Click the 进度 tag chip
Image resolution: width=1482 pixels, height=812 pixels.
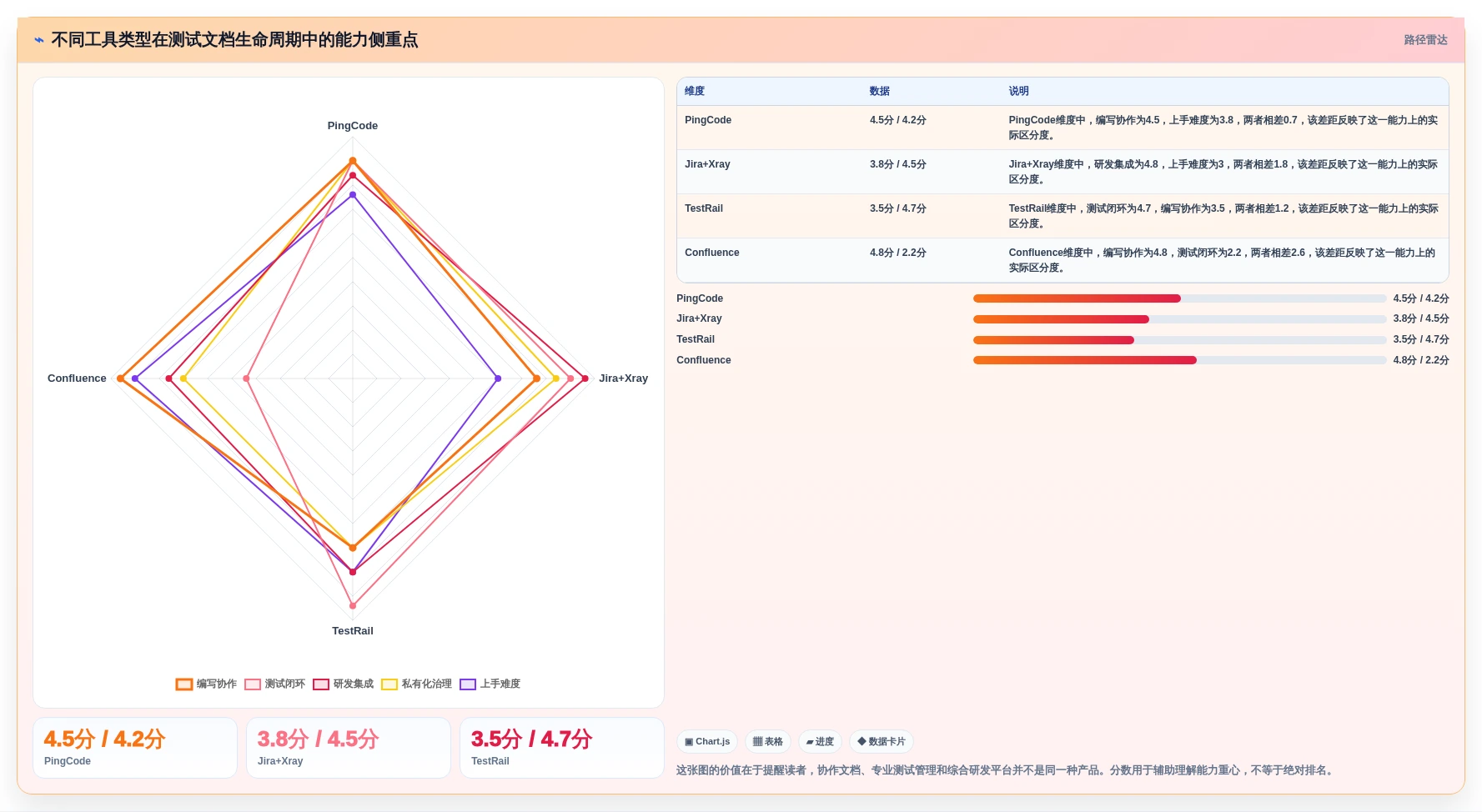pos(820,741)
